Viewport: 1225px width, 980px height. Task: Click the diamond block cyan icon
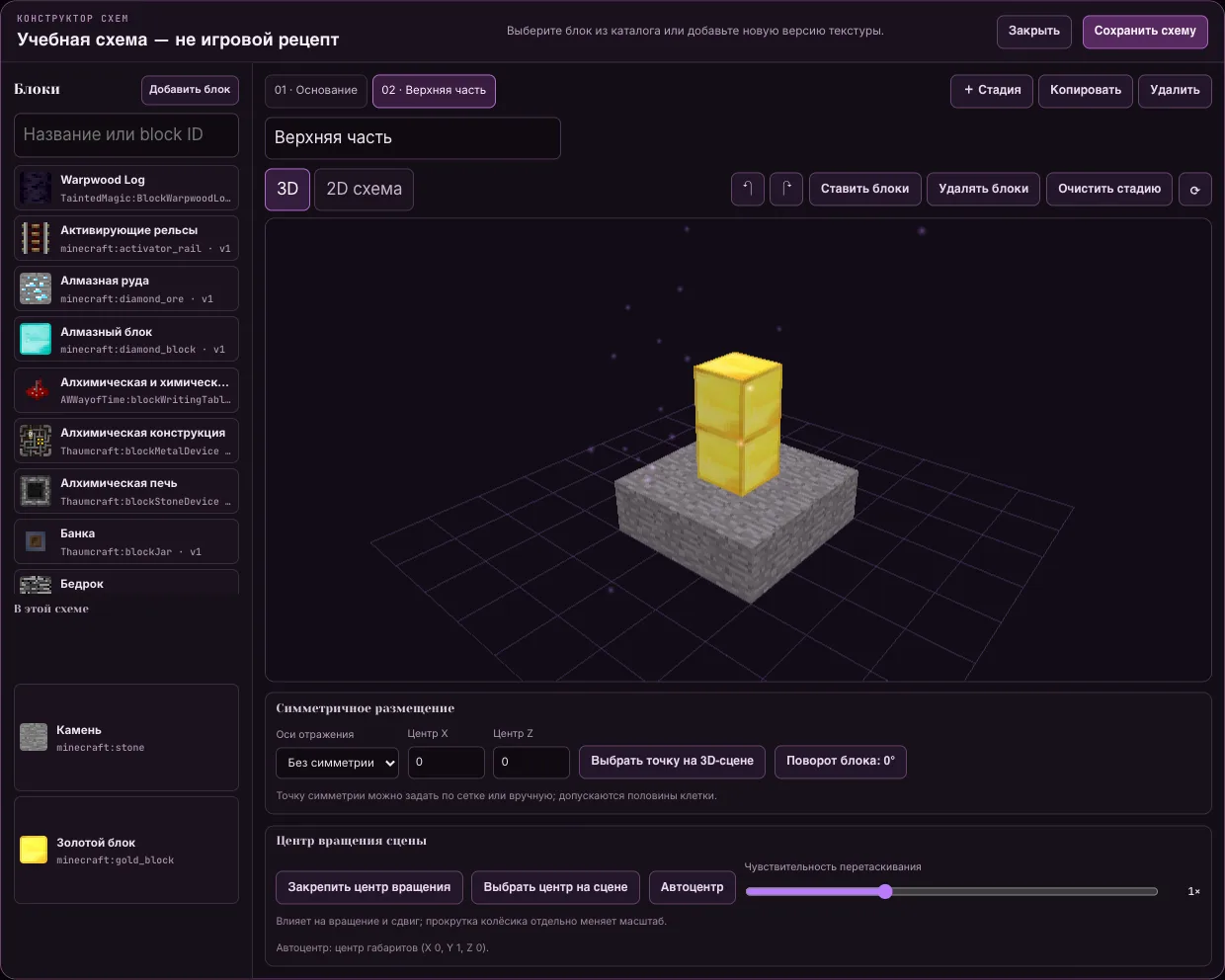[36, 339]
